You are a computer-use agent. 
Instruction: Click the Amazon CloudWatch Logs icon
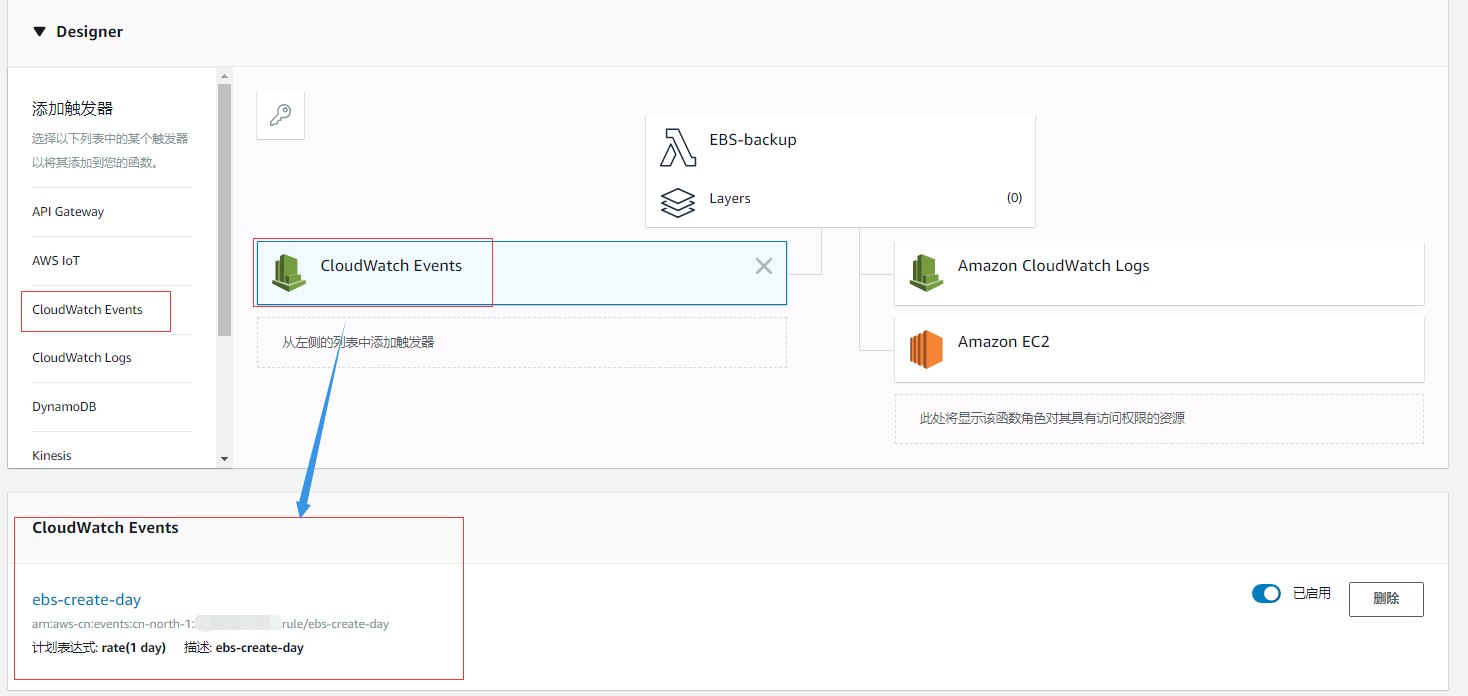pos(926,272)
